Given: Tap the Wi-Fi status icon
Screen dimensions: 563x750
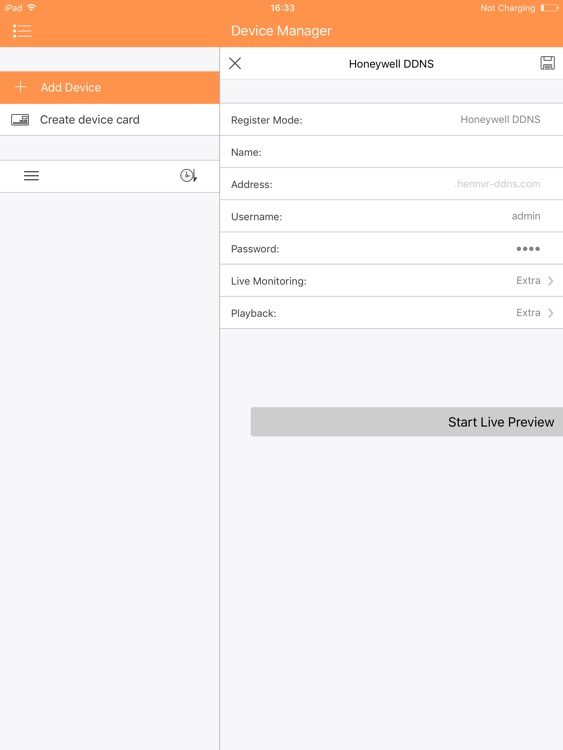Looking at the screenshot, I should 32,8.
